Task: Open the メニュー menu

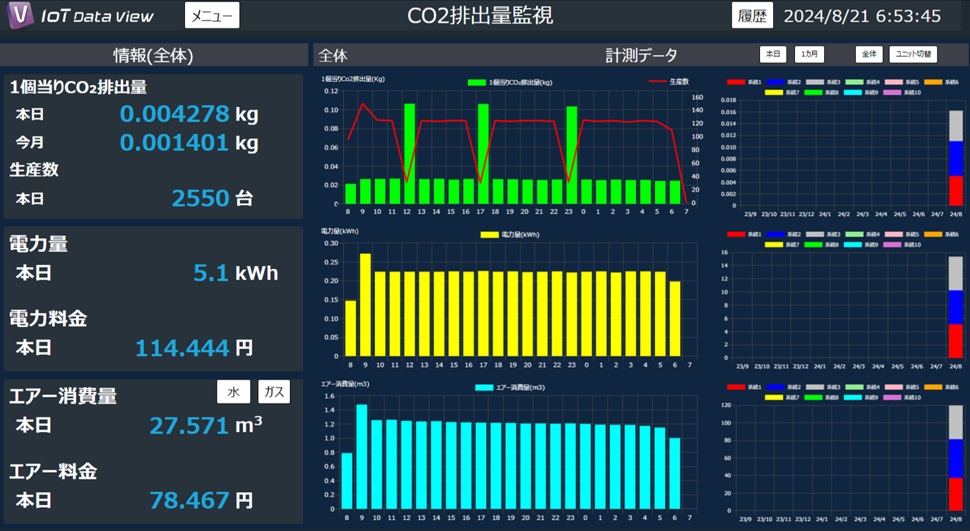Action: pos(212,16)
